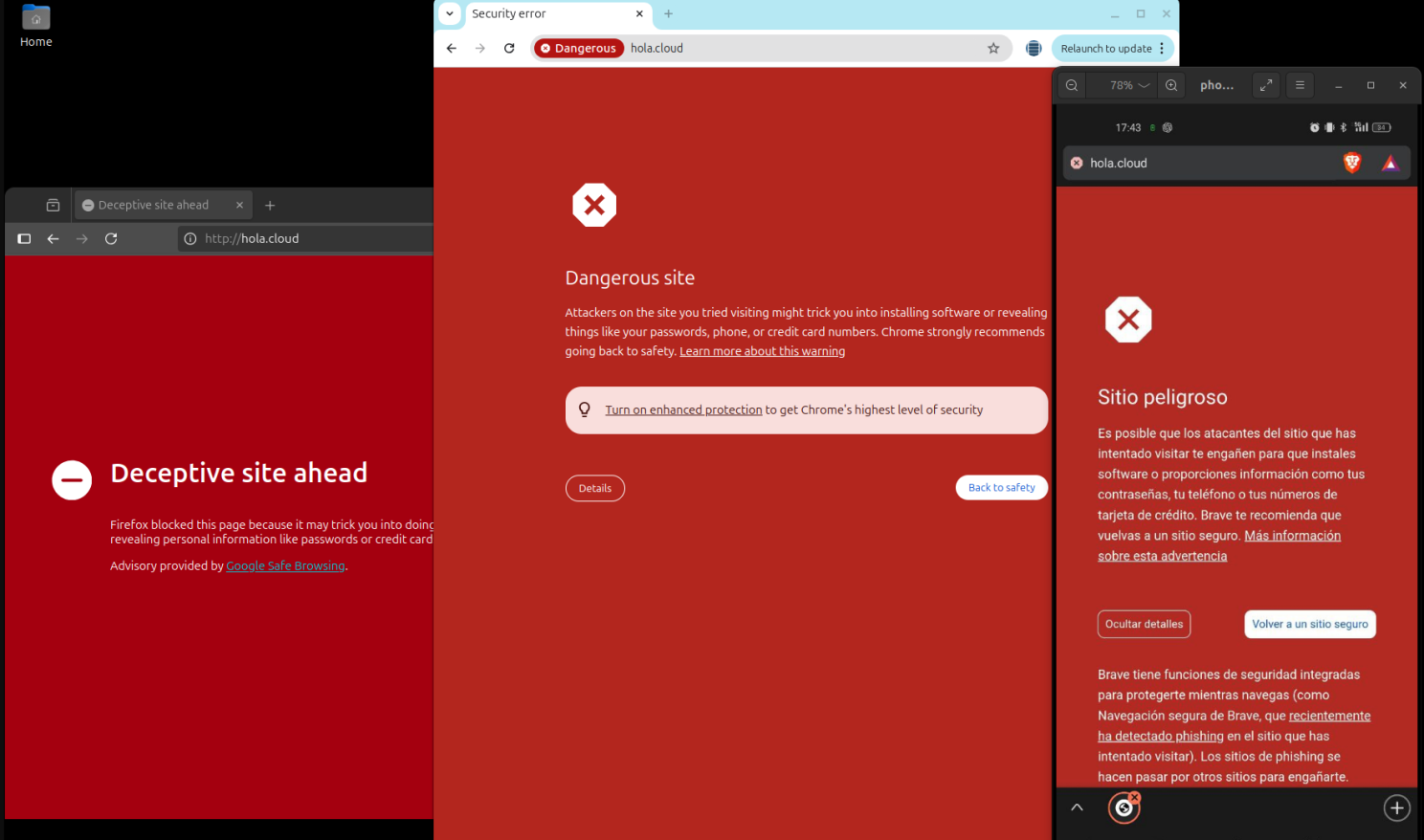Click the Firefox address bar
Image resolution: width=1424 pixels, height=840 pixels.
pos(306,238)
